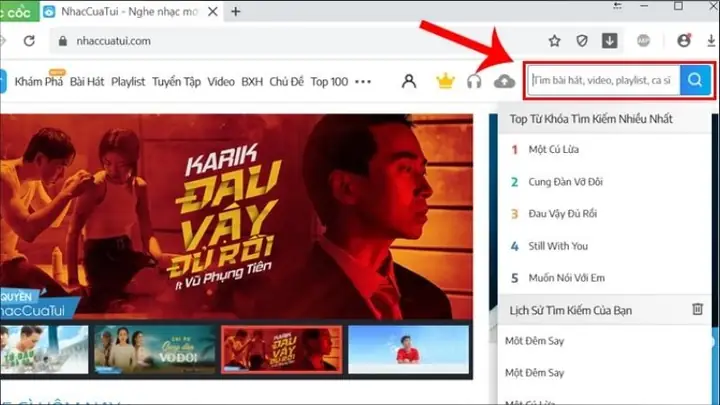Open the Tuyển Tập menu

[176, 82]
